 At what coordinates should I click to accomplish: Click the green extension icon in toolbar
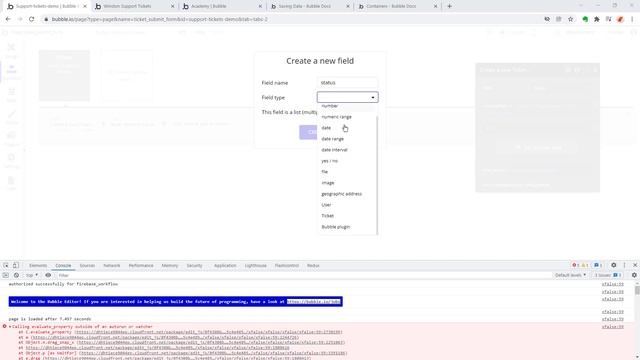tap(585, 19)
